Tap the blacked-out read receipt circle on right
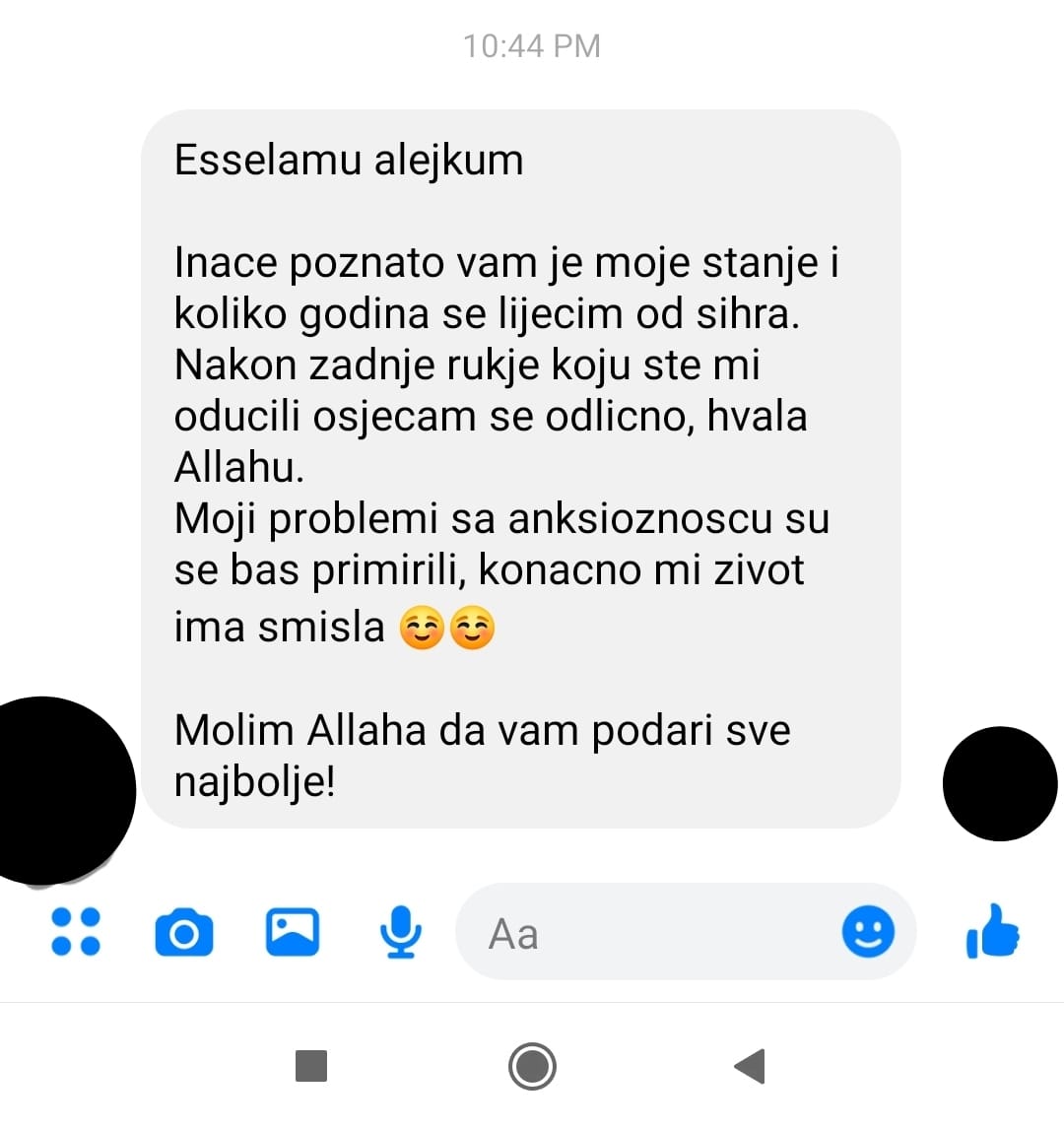 [1000, 783]
